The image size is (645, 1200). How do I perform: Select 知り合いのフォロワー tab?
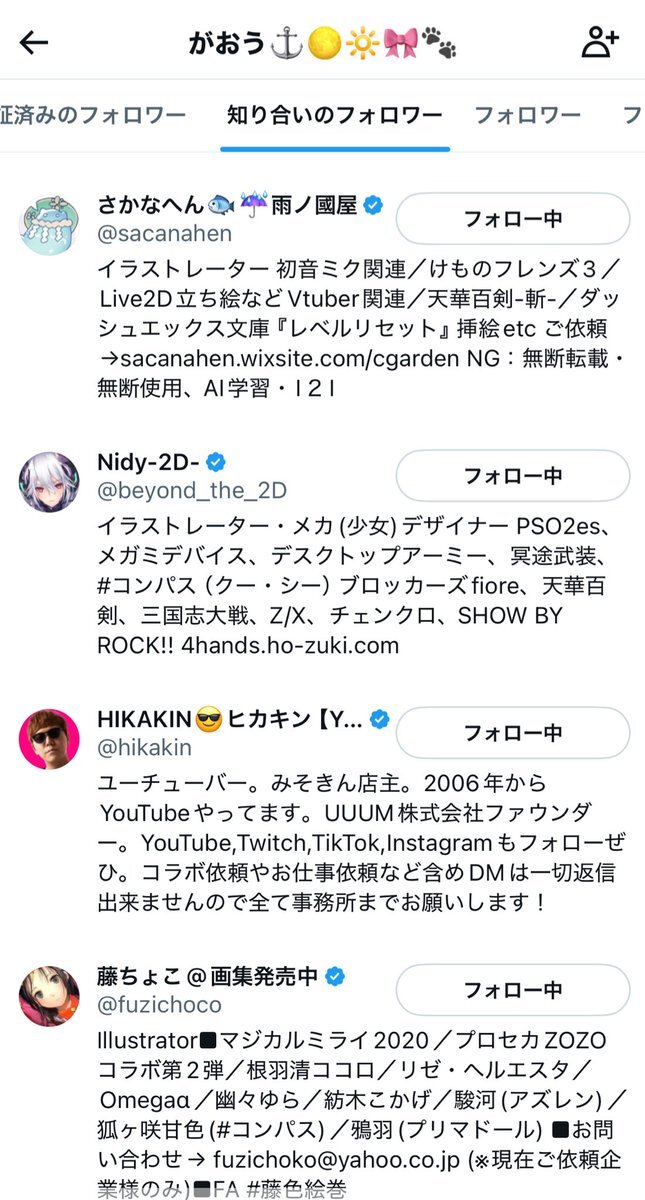click(x=335, y=115)
